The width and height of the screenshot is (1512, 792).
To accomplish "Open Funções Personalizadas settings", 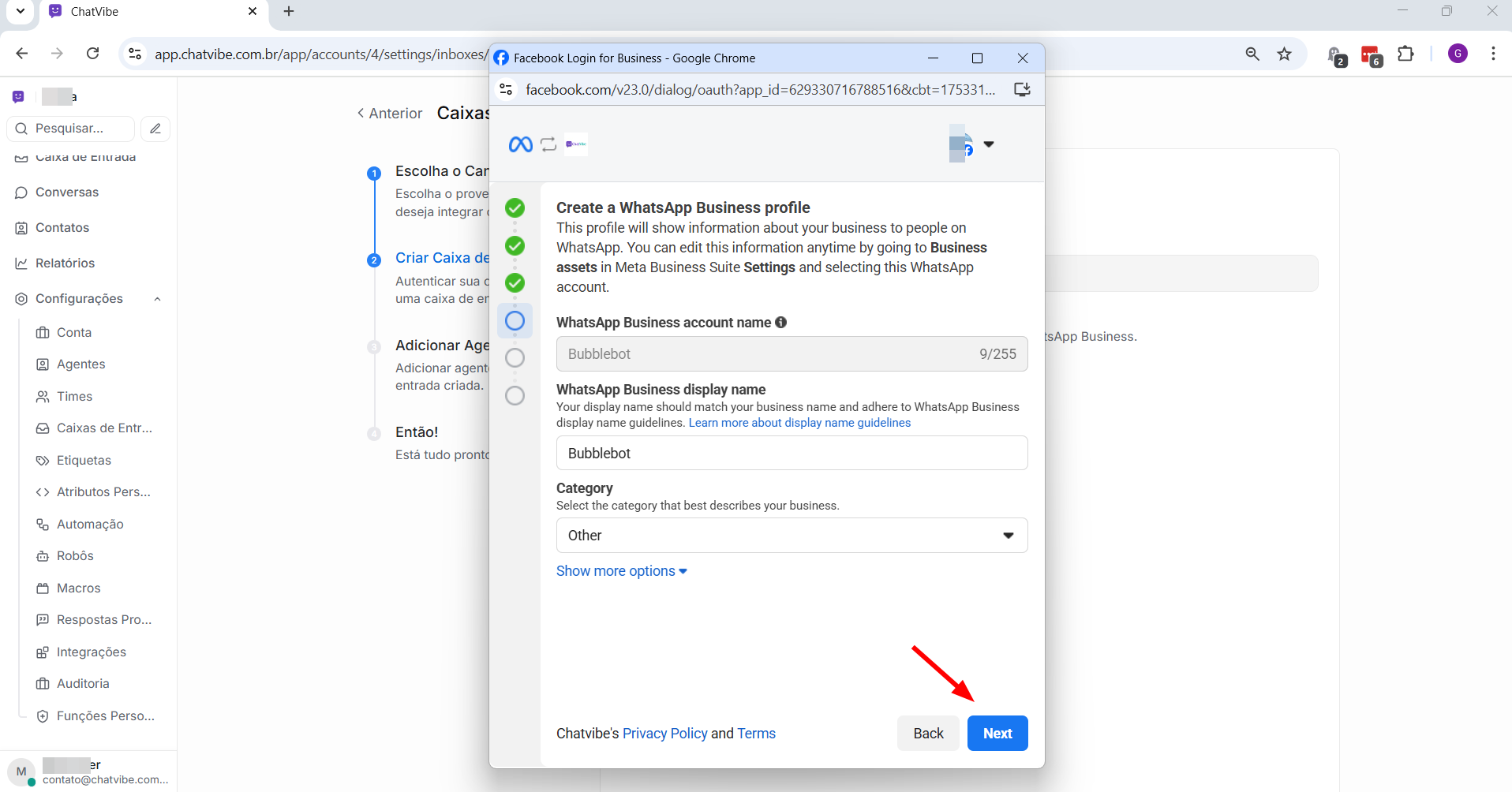I will pyautogui.click(x=106, y=715).
